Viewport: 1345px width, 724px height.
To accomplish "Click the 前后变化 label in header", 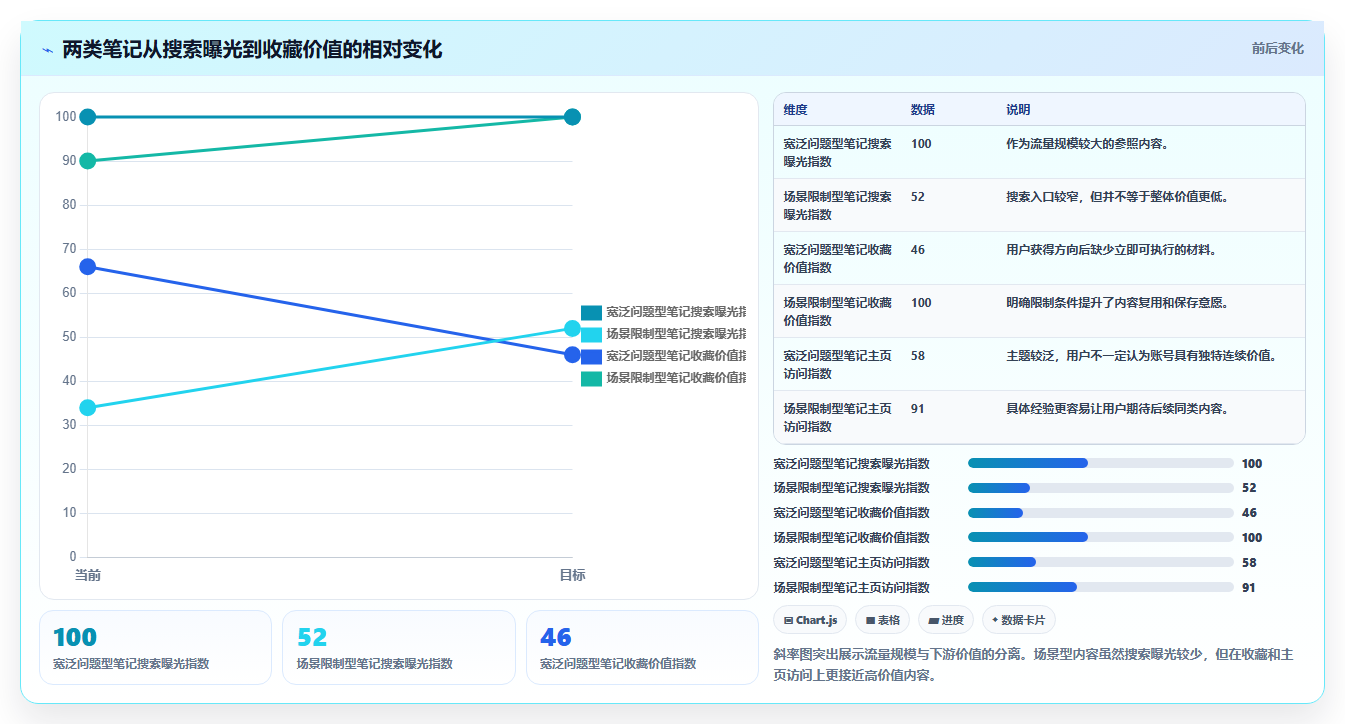I will pyautogui.click(x=1278, y=48).
